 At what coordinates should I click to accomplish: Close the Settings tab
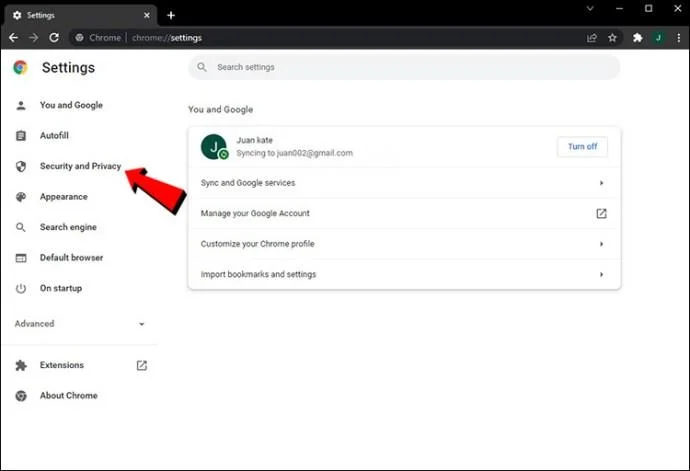pyautogui.click(x=147, y=15)
